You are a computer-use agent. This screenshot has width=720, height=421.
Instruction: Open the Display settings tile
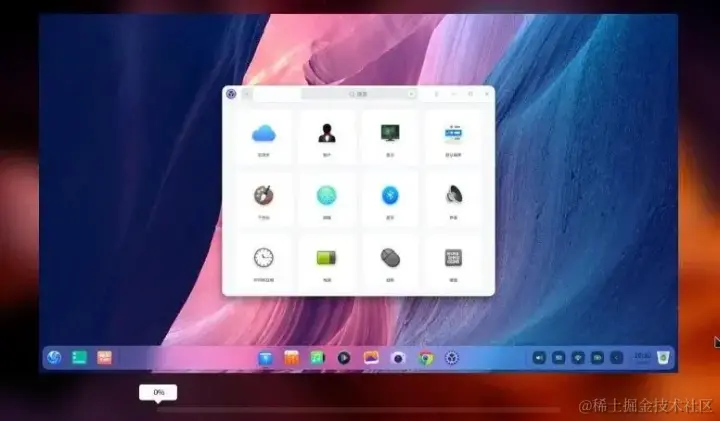[x=390, y=137]
